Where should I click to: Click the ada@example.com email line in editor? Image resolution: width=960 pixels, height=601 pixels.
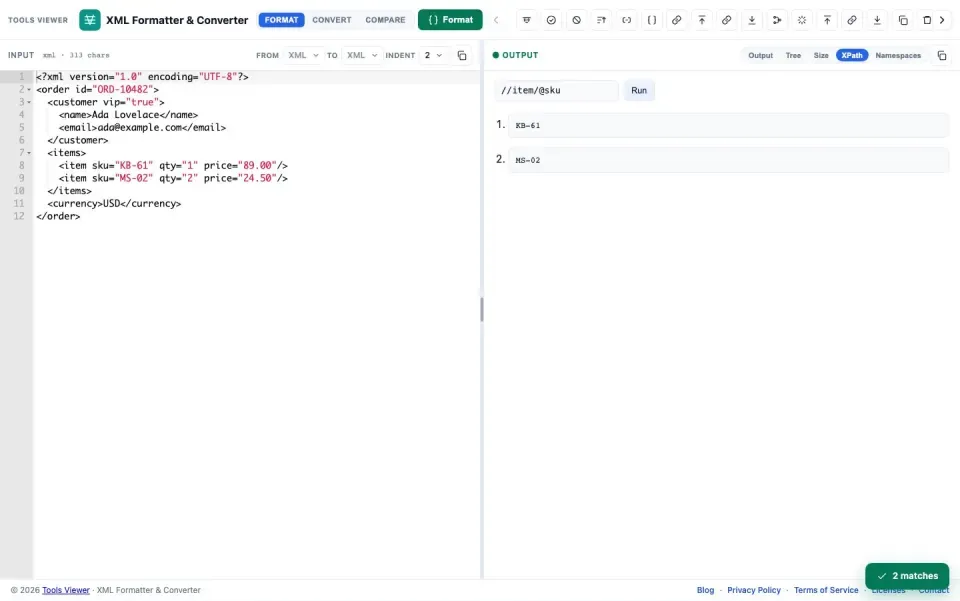tap(143, 128)
